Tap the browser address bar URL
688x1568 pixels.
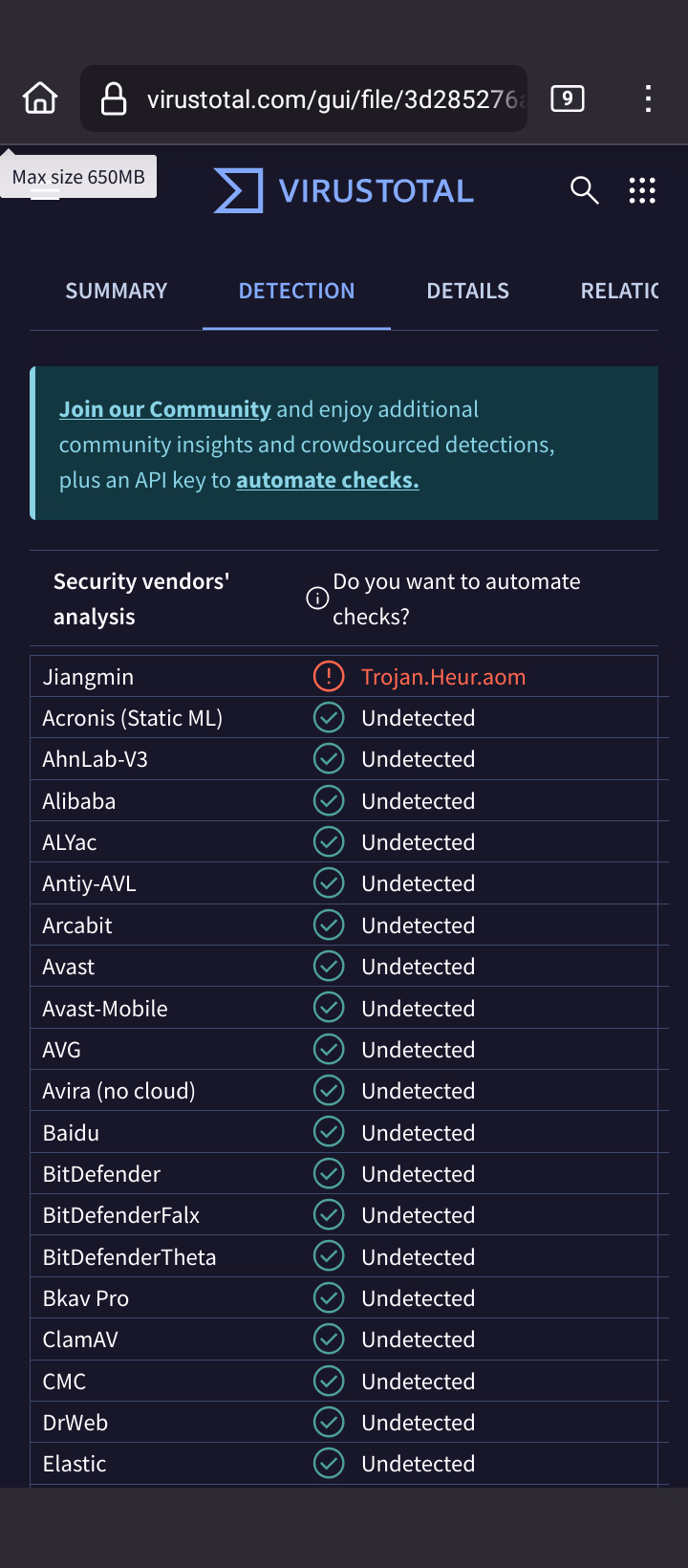334,98
